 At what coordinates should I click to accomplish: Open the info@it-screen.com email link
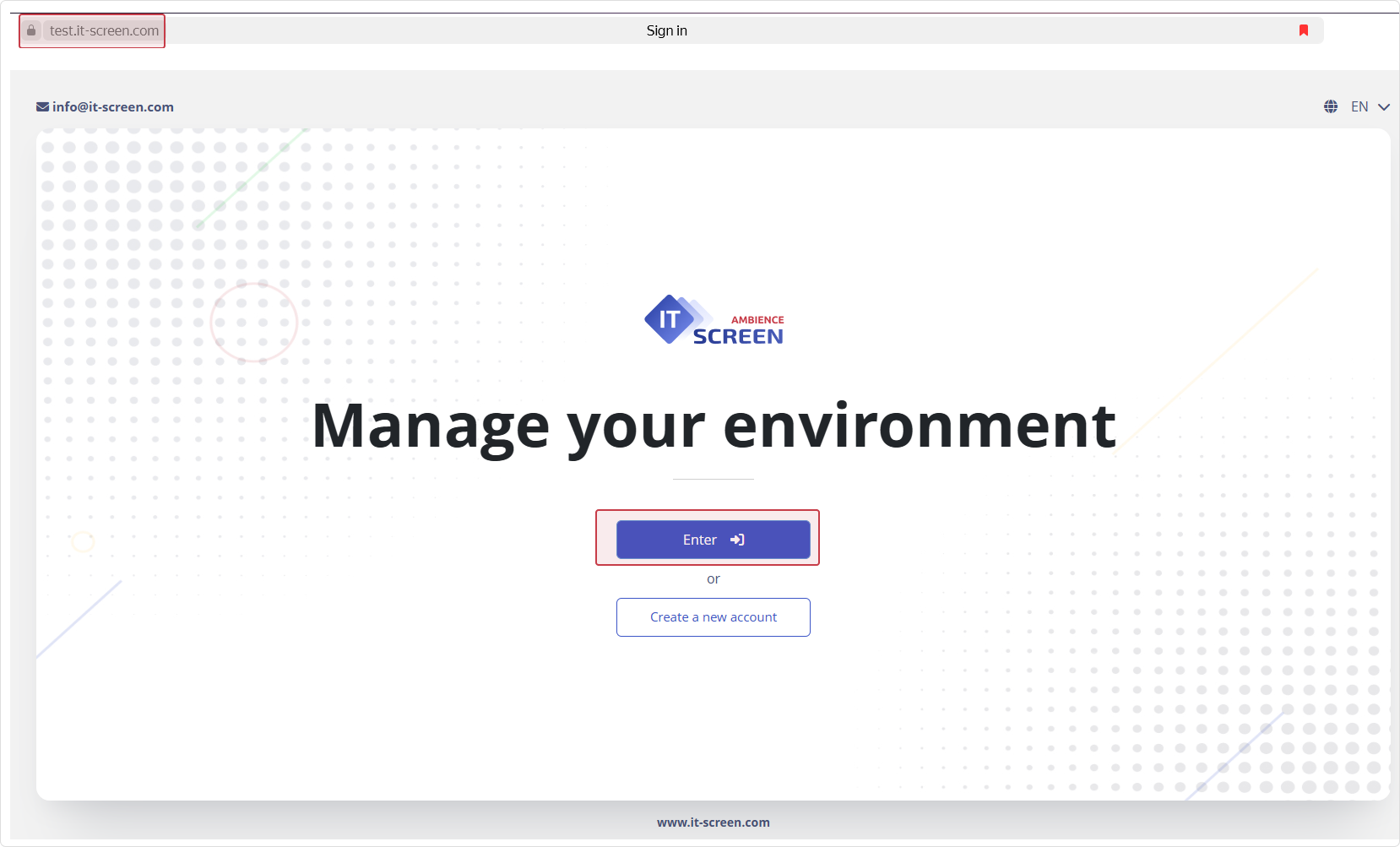click(x=112, y=107)
